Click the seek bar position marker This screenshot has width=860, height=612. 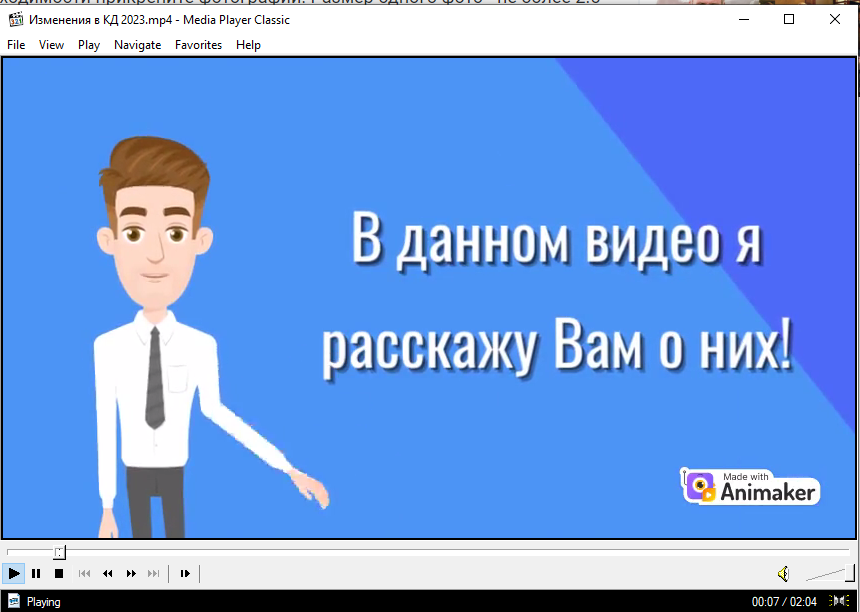pos(59,551)
